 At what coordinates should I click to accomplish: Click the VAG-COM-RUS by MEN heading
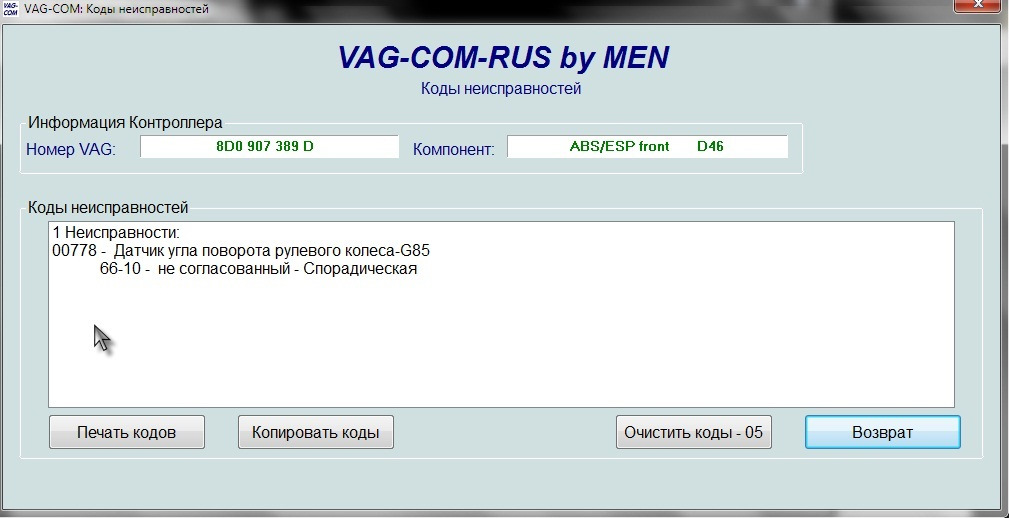503,57
